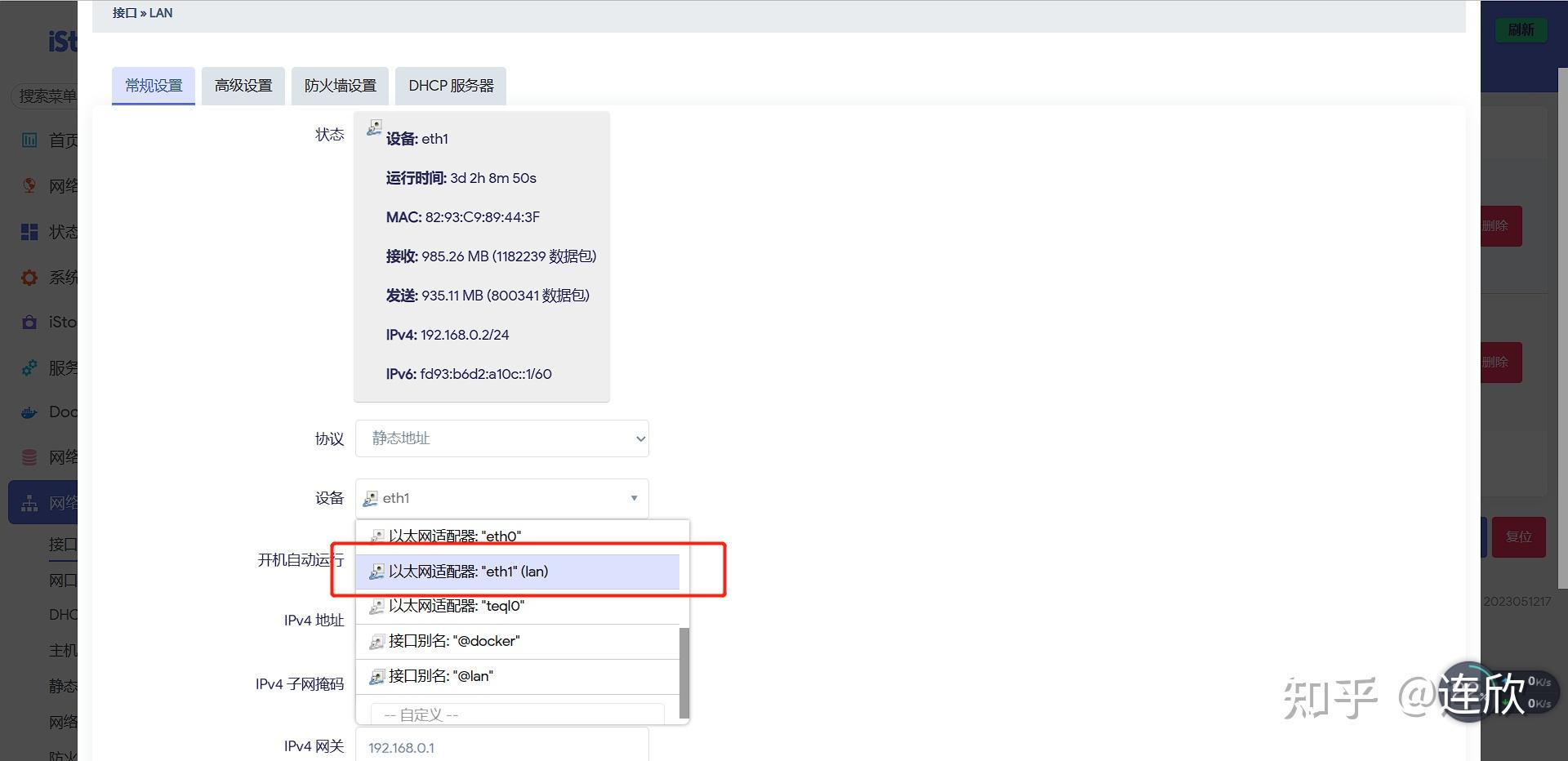The height and width of the screenshot is (761, 1568).
Task: Click the IPv4: 192.168.0.2/24 text
Action: click(448, 335)
